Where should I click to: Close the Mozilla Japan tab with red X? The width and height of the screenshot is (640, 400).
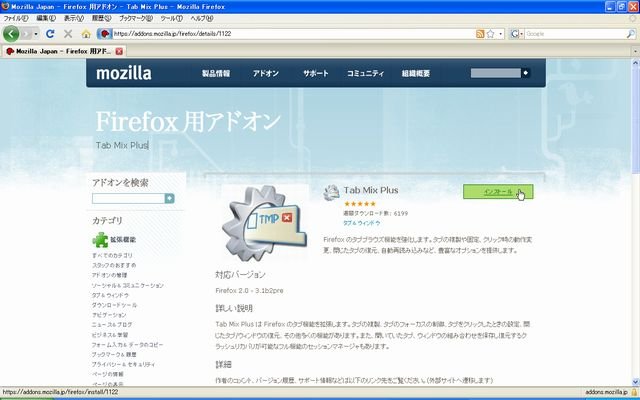tap(119, 51)
